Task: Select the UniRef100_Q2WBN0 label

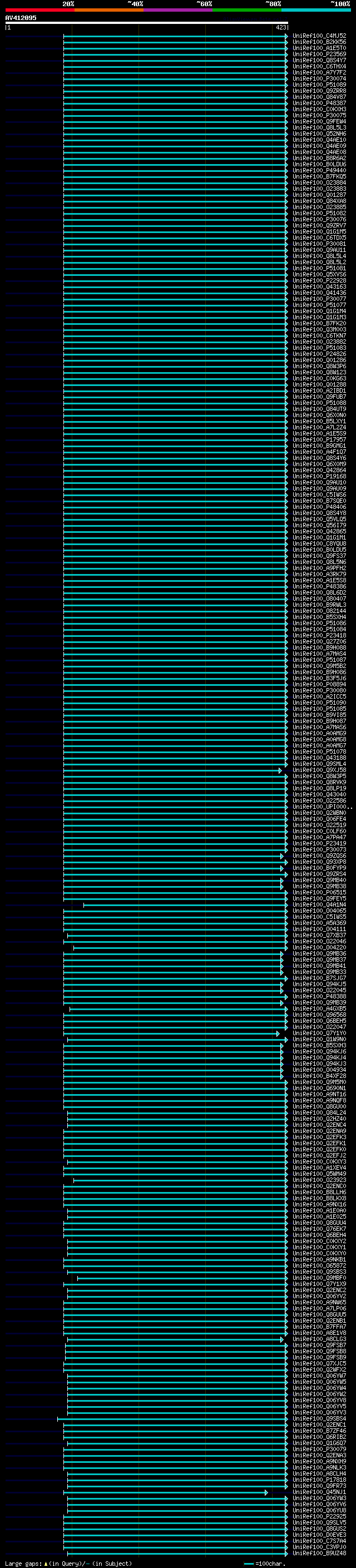Action: point(319,813)
